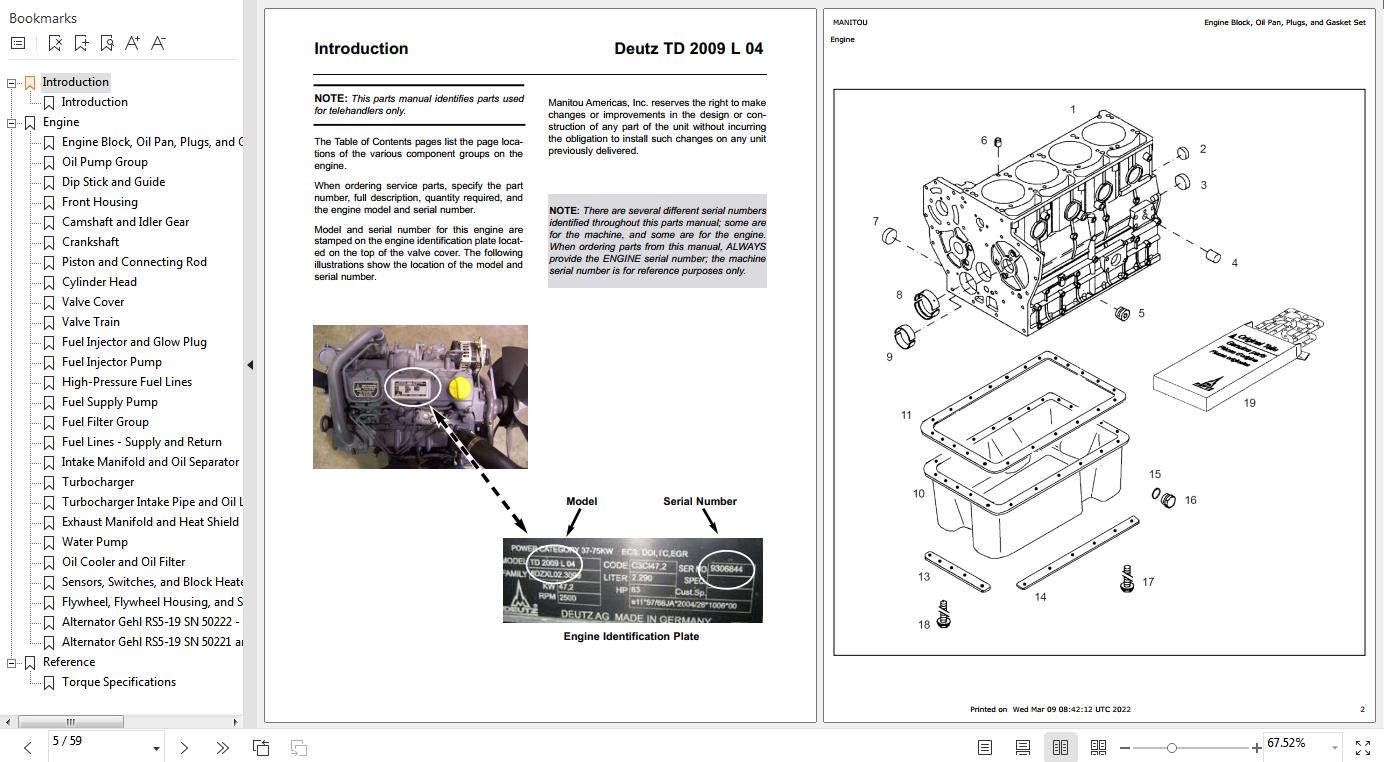1384x762 pixels.
Task: Open Alternator Gehl RS5-19 SN 50221 bookmark
Action: 152,642
